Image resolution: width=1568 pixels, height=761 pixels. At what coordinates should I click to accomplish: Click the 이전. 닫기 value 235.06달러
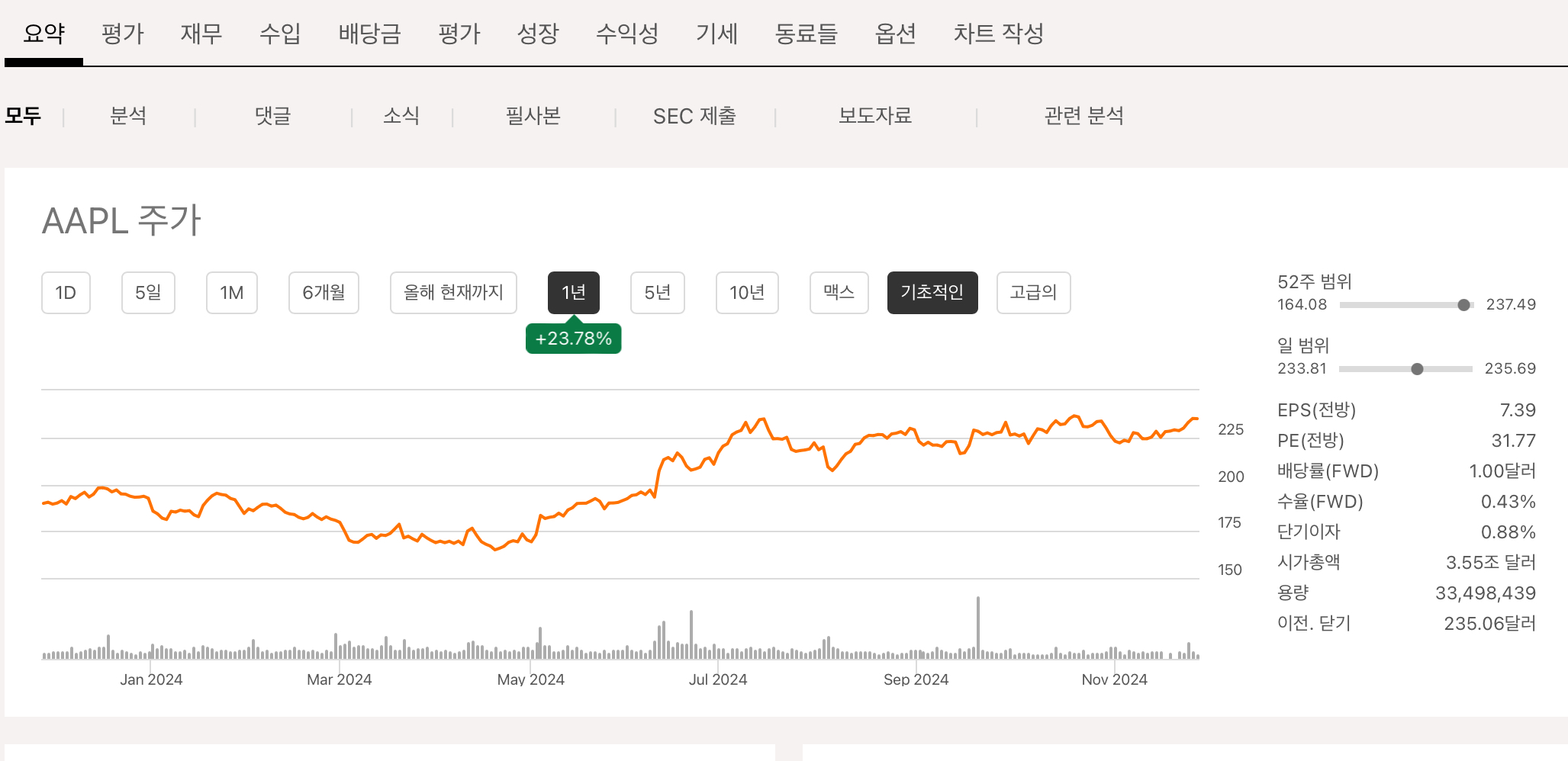[1490, 624]
